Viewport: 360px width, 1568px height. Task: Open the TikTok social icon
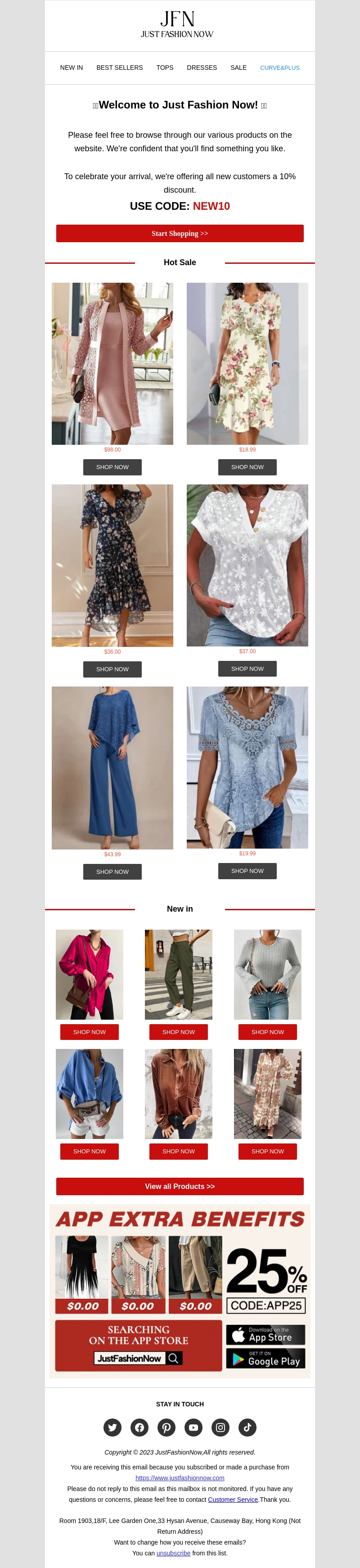pyautogui.click(x=247, y=1428)
